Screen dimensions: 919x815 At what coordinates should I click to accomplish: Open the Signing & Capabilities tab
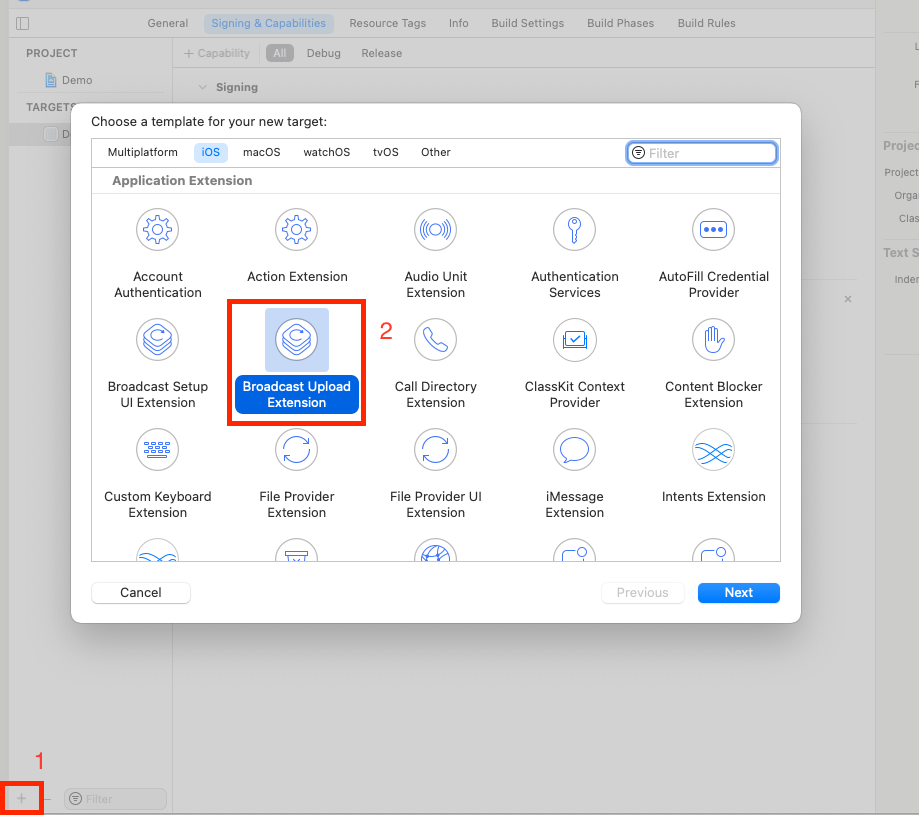click(x=268, y=23)
